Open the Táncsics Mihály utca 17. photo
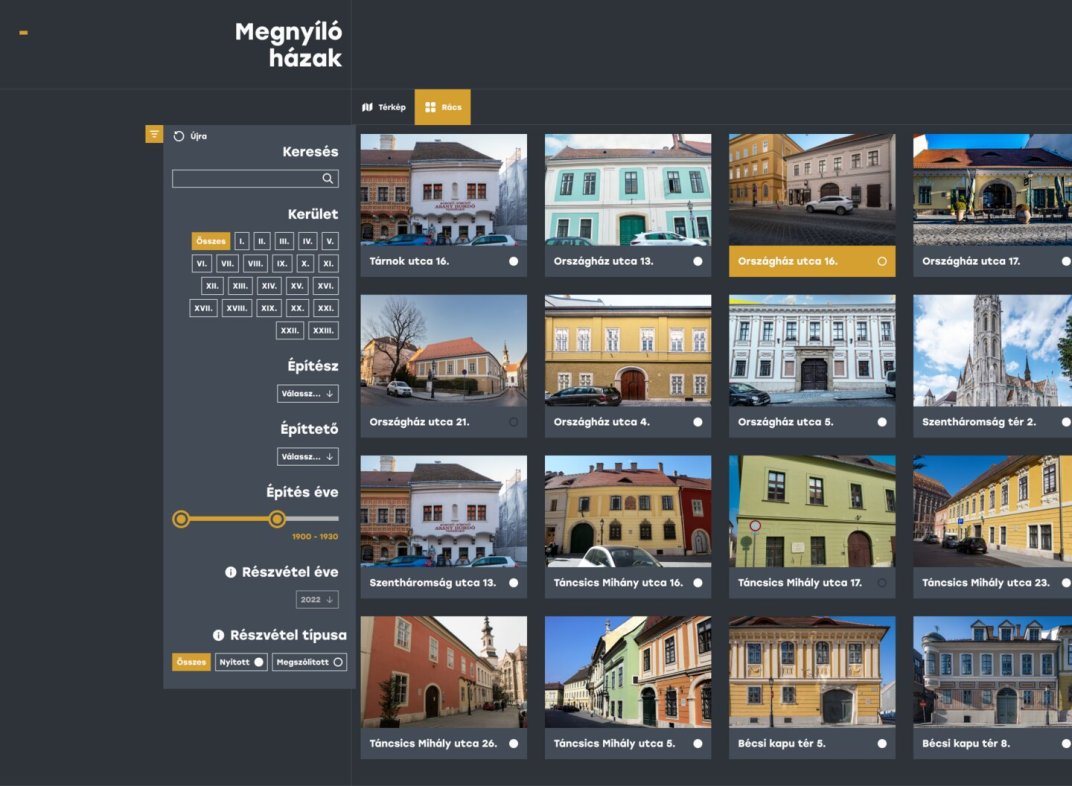This screenshot has height=786, width=1072. pyautogui.click(x=812, y=511)
